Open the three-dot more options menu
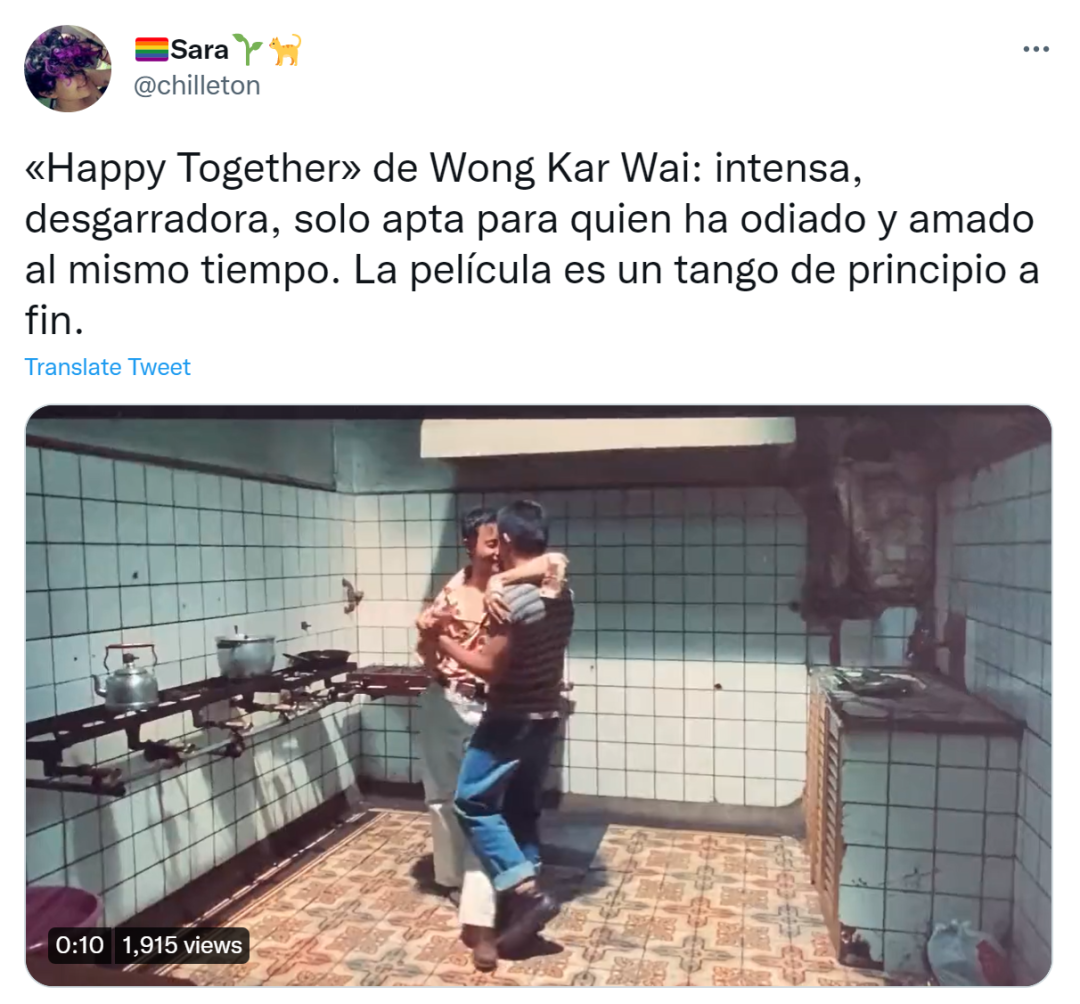The image size is (1080, 1004). coord(1035,49)
